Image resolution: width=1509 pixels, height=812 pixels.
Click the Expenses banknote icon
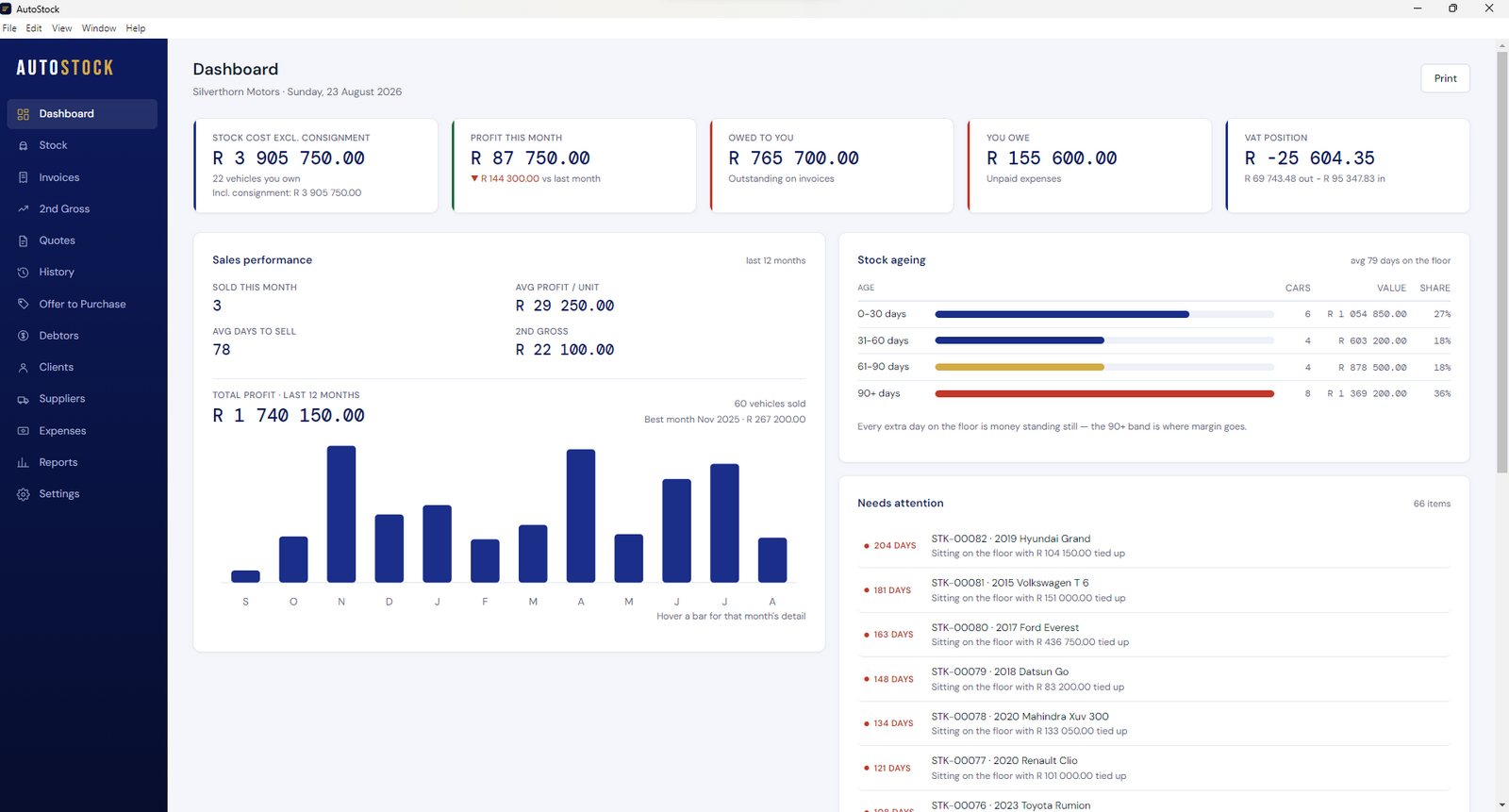(24, 431)
